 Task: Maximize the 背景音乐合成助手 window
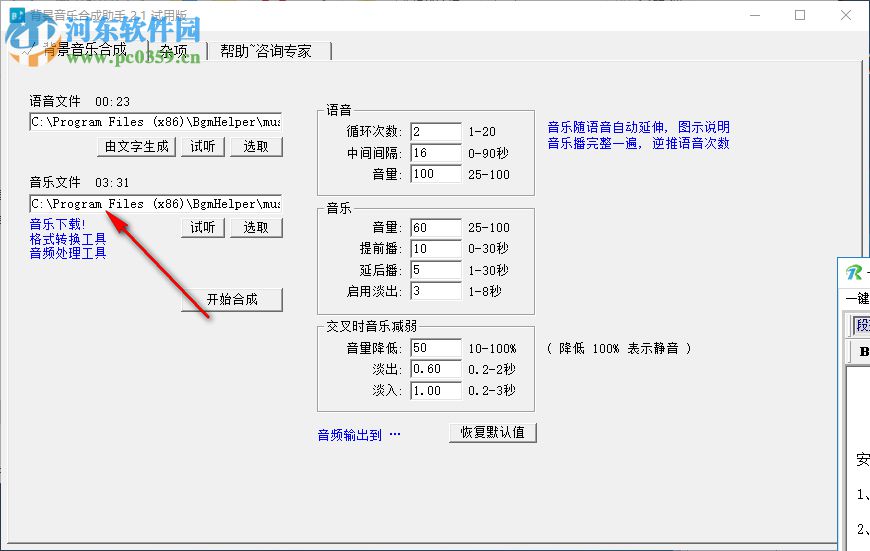coord(800,15)
